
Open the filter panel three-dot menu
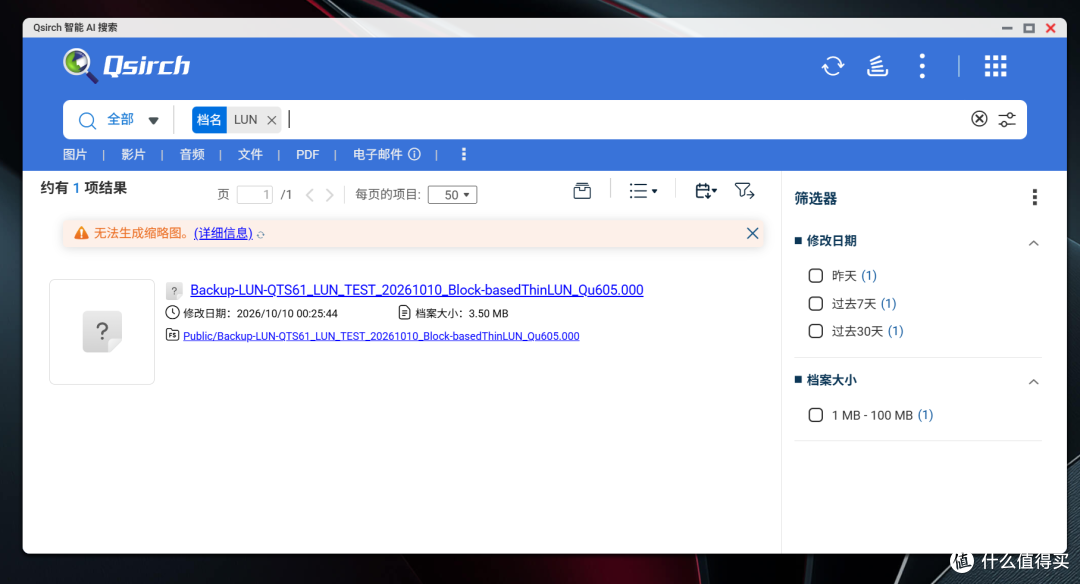click(1035, 198)
